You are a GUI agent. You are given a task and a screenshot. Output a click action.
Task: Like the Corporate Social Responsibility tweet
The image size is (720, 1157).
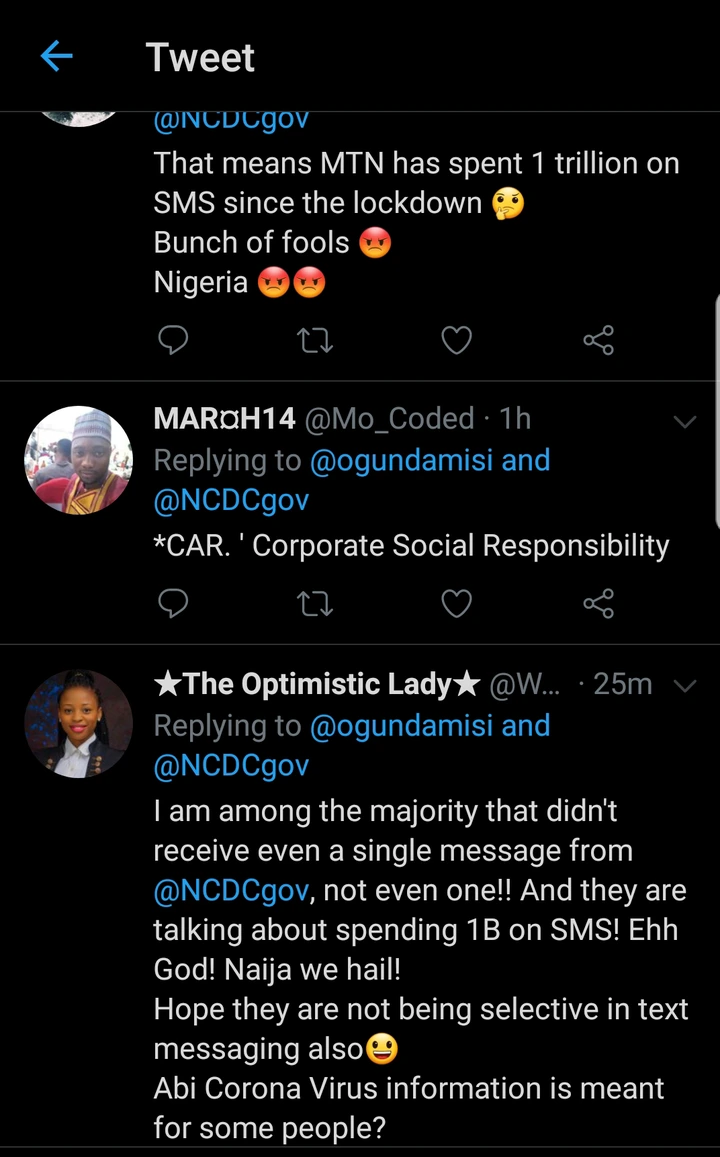click(457, 603)
